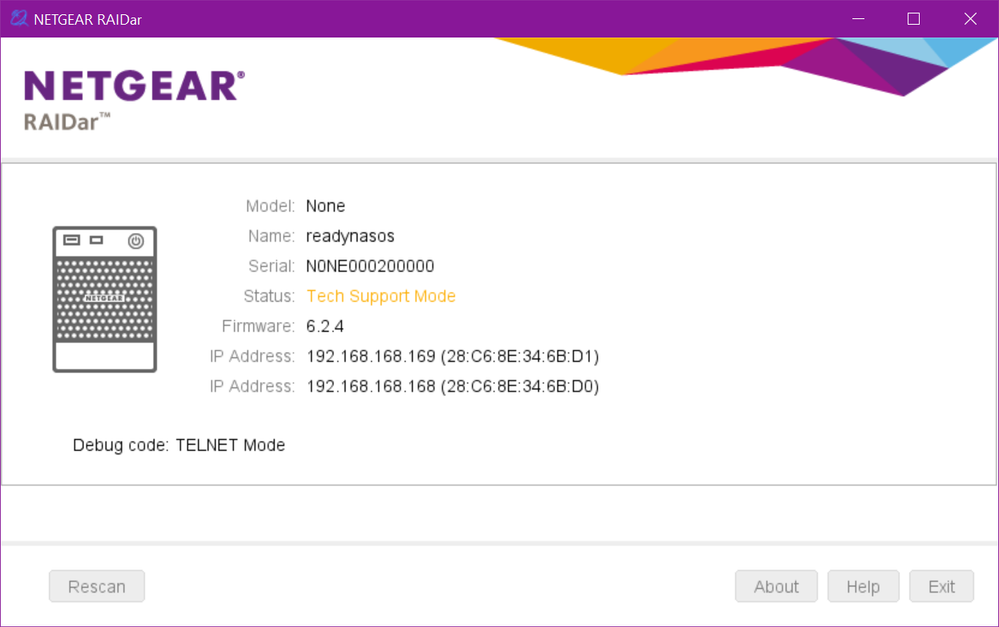Screen dimensions: 999x627
Task: Open the About dialog
Action: [x=776, y=587]
